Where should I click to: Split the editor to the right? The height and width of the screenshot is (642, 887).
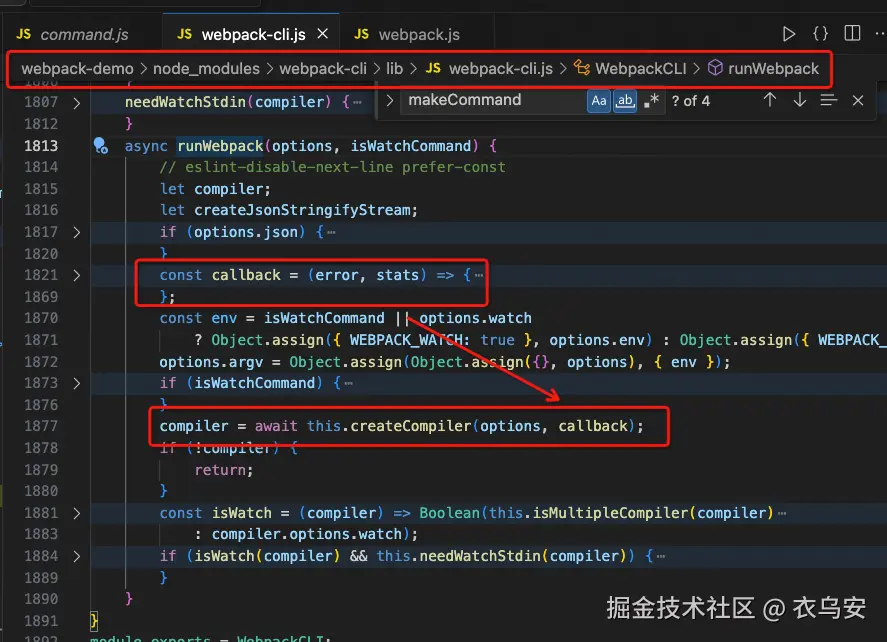point(852,33)
